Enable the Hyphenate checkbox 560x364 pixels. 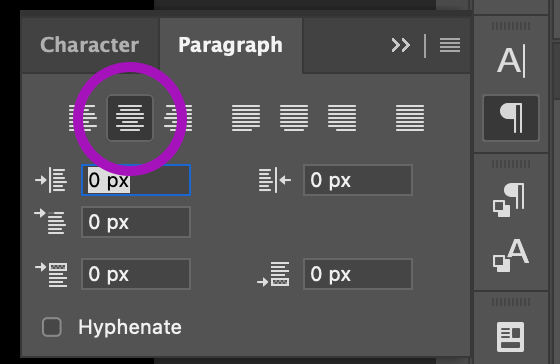click(52, 327)
